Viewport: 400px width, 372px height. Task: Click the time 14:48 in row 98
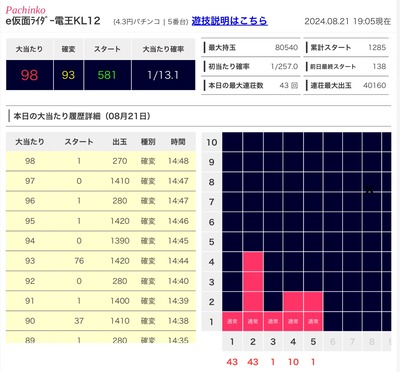[x=178, y=161]
